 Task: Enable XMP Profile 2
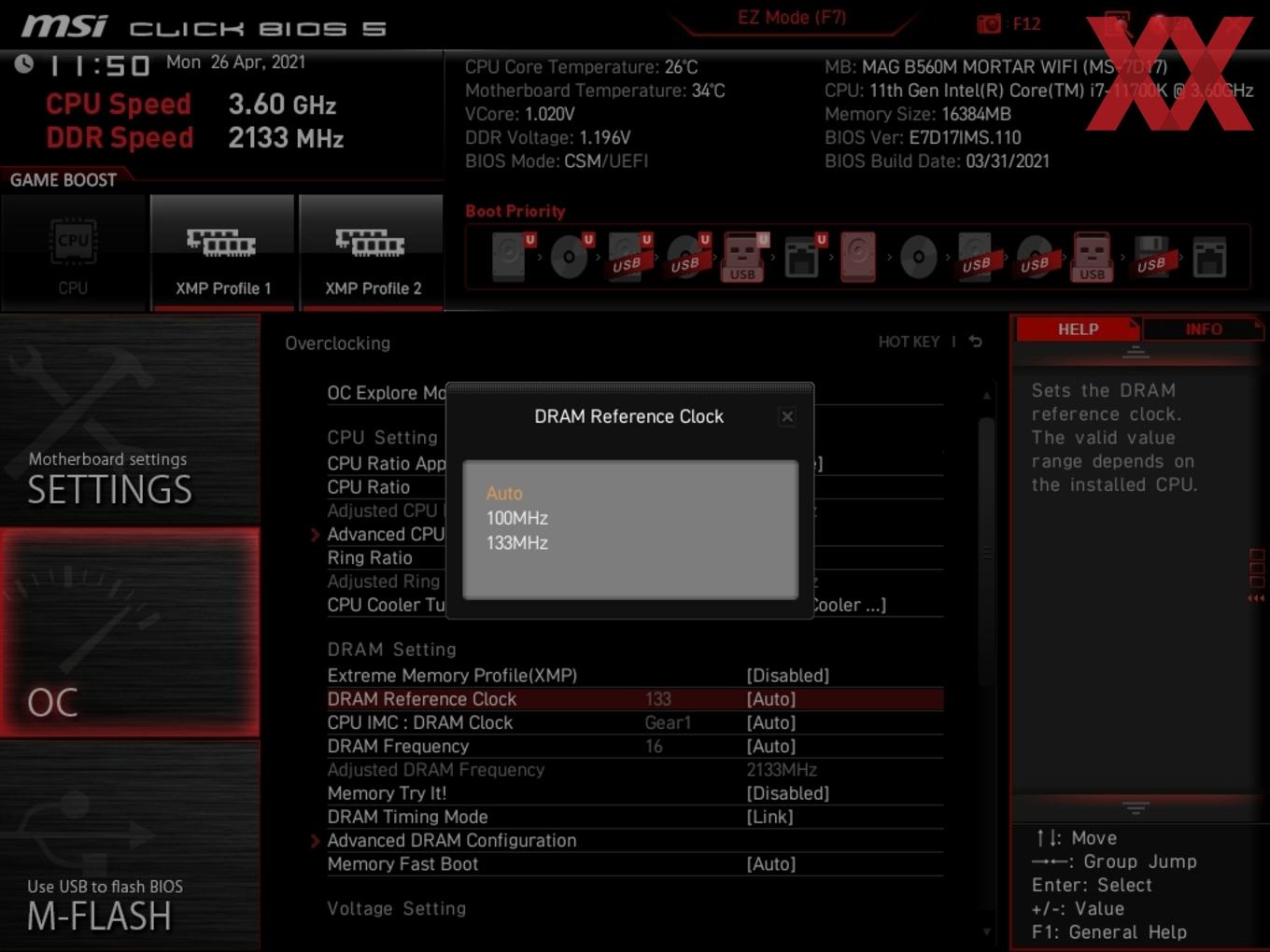tap(372, 253)
